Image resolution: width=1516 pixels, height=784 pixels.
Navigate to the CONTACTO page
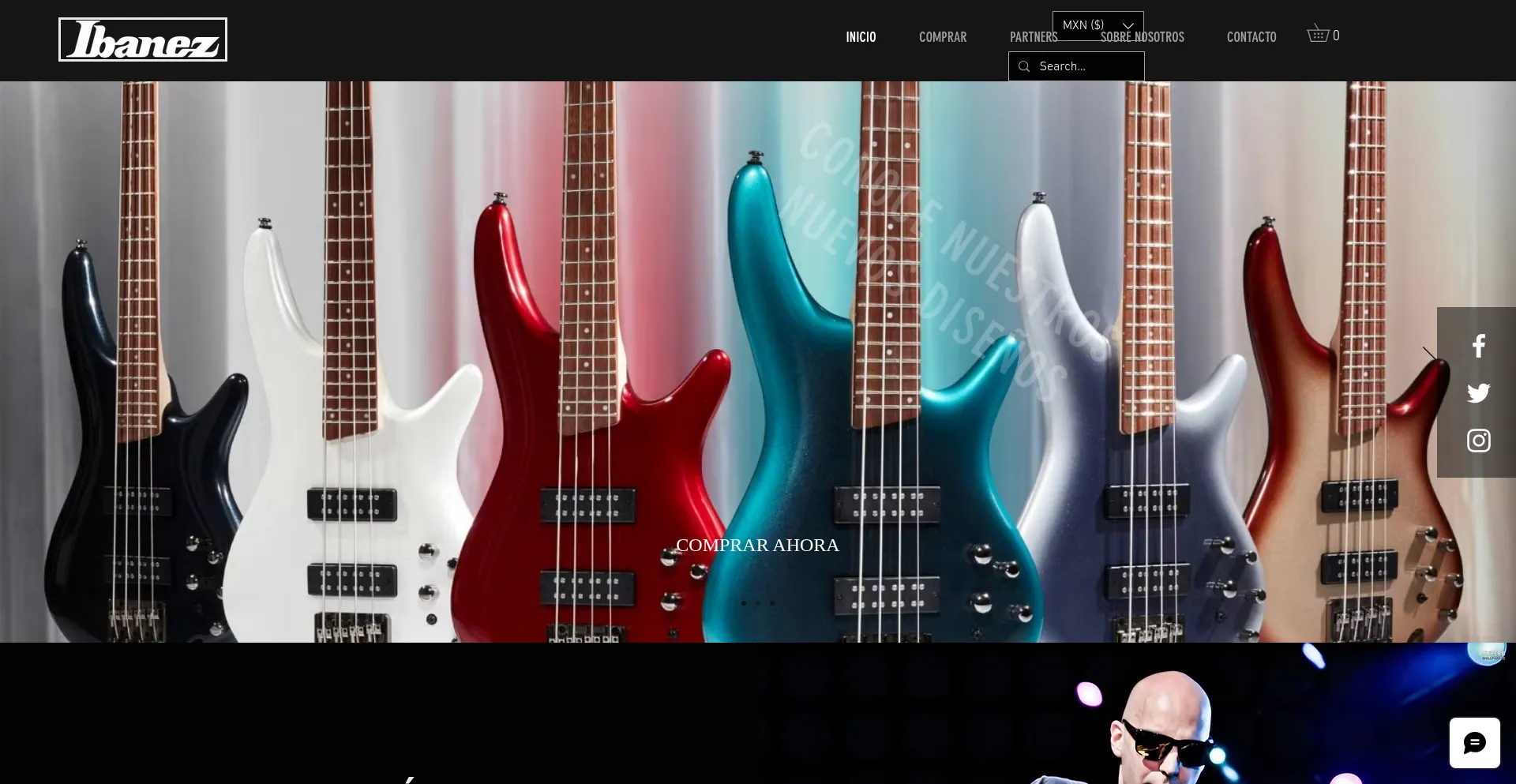pyautogui.click(x=1251, y=37)
